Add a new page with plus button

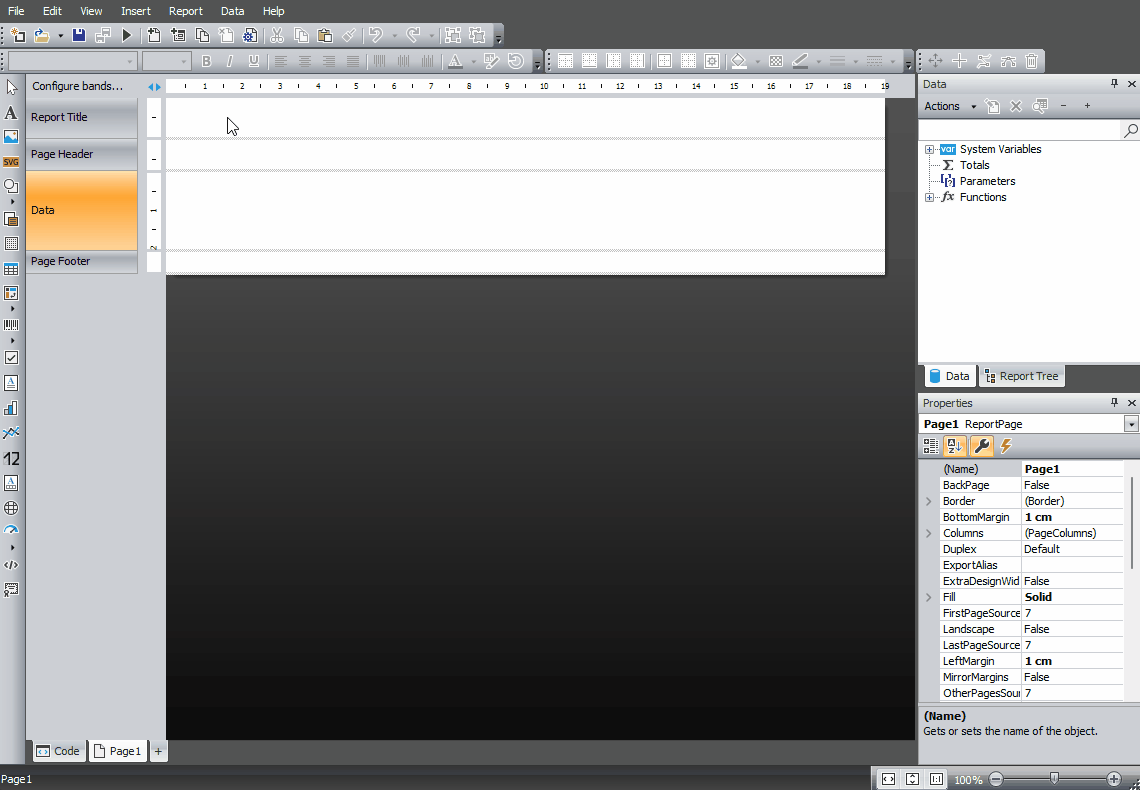click(158, 751)
